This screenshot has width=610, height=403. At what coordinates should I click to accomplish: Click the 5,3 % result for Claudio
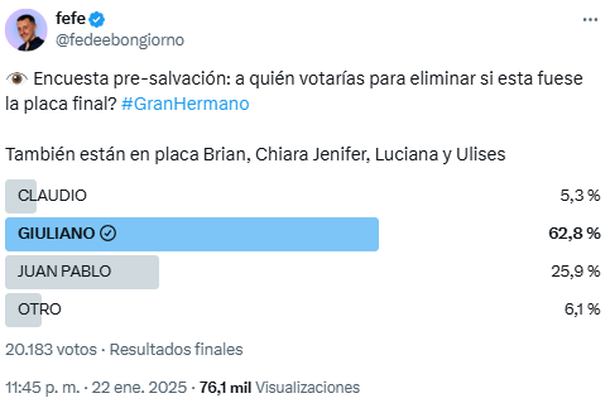(578, 196)
